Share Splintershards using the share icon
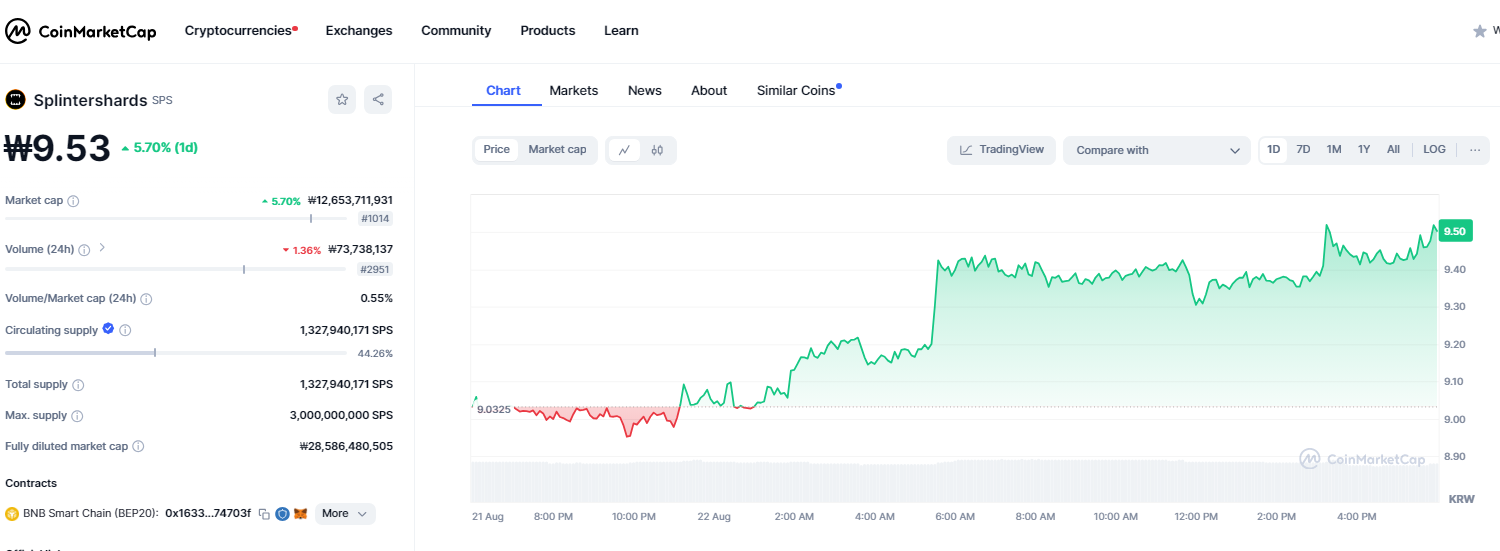The width and height of the screenshot is (1500, 551). [378, 99]
